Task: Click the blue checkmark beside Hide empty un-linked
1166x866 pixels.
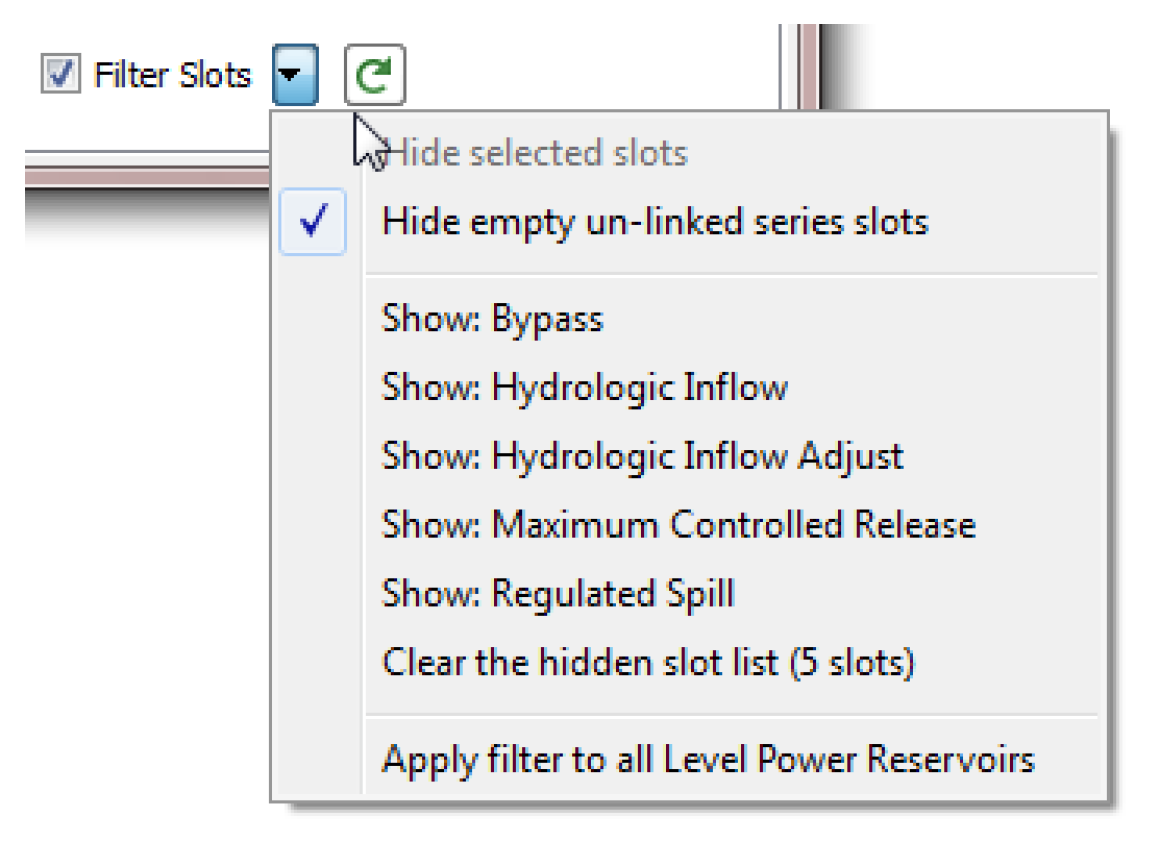Action: click(313, 222)
